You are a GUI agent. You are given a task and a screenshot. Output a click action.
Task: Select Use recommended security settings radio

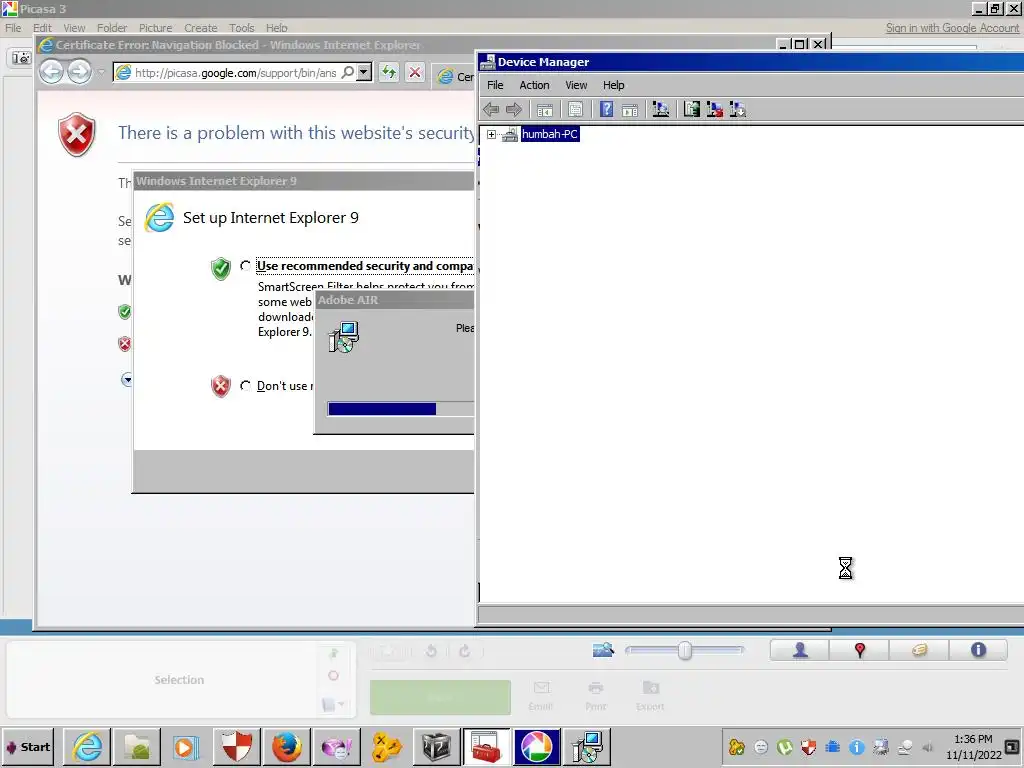pos(245,266)
